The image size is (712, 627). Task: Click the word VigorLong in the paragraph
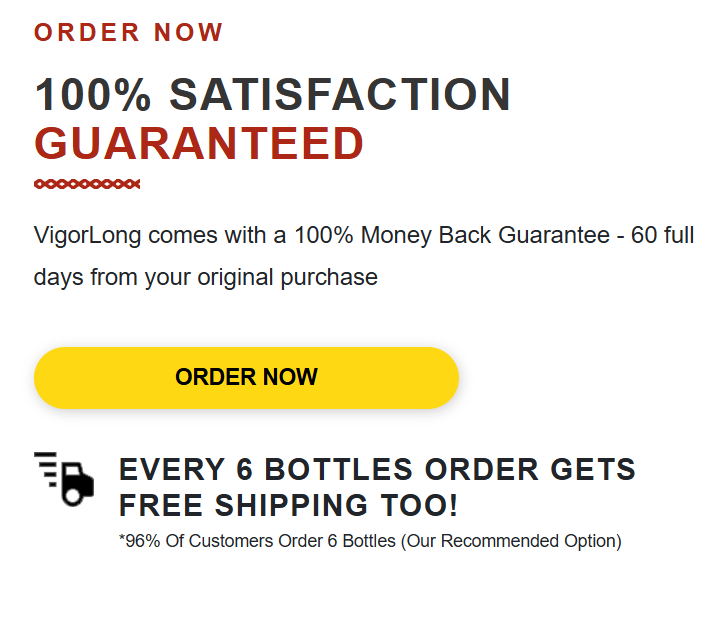[x=88, y=236]
